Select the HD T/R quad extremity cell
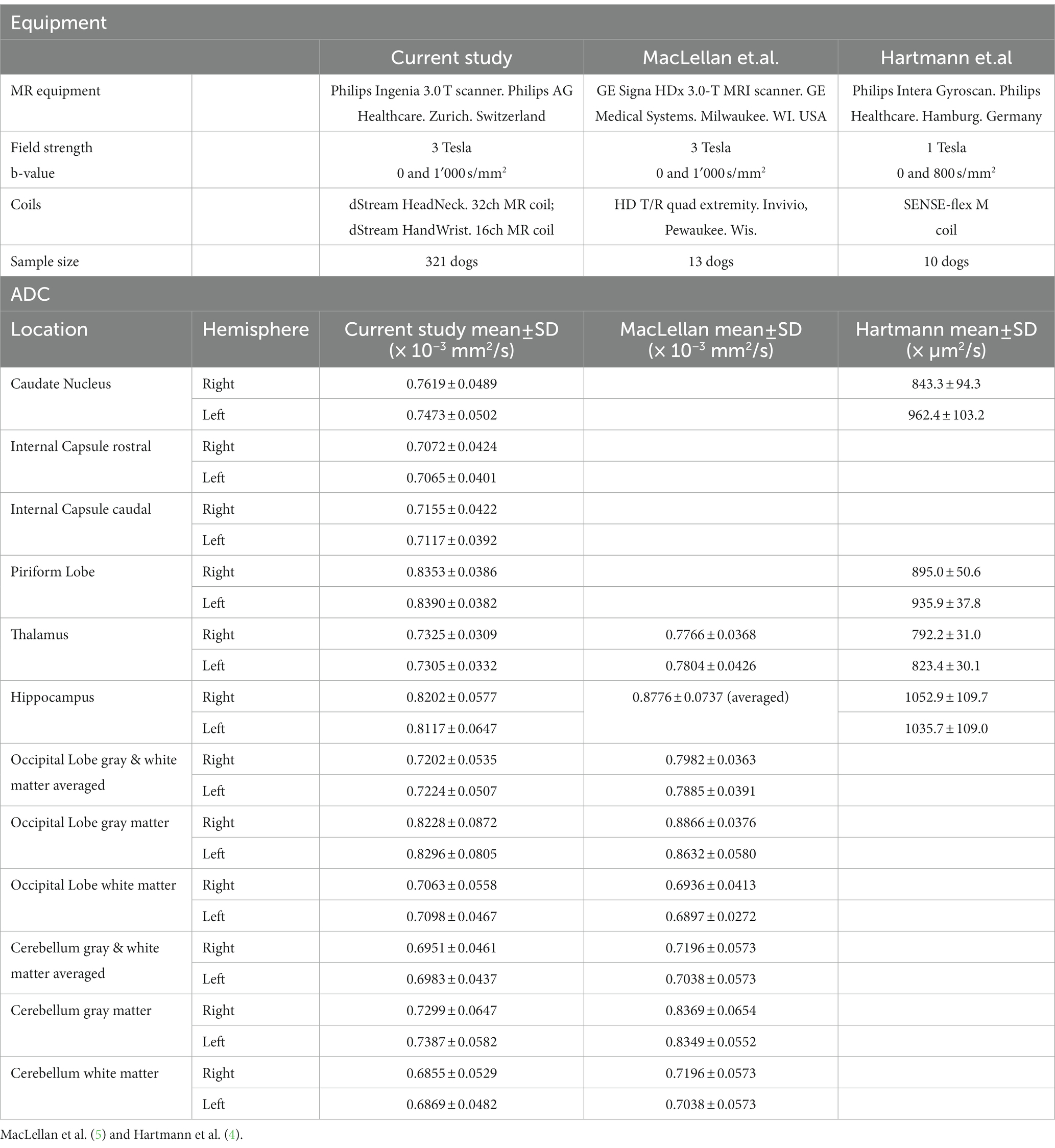 pos(711,218)
